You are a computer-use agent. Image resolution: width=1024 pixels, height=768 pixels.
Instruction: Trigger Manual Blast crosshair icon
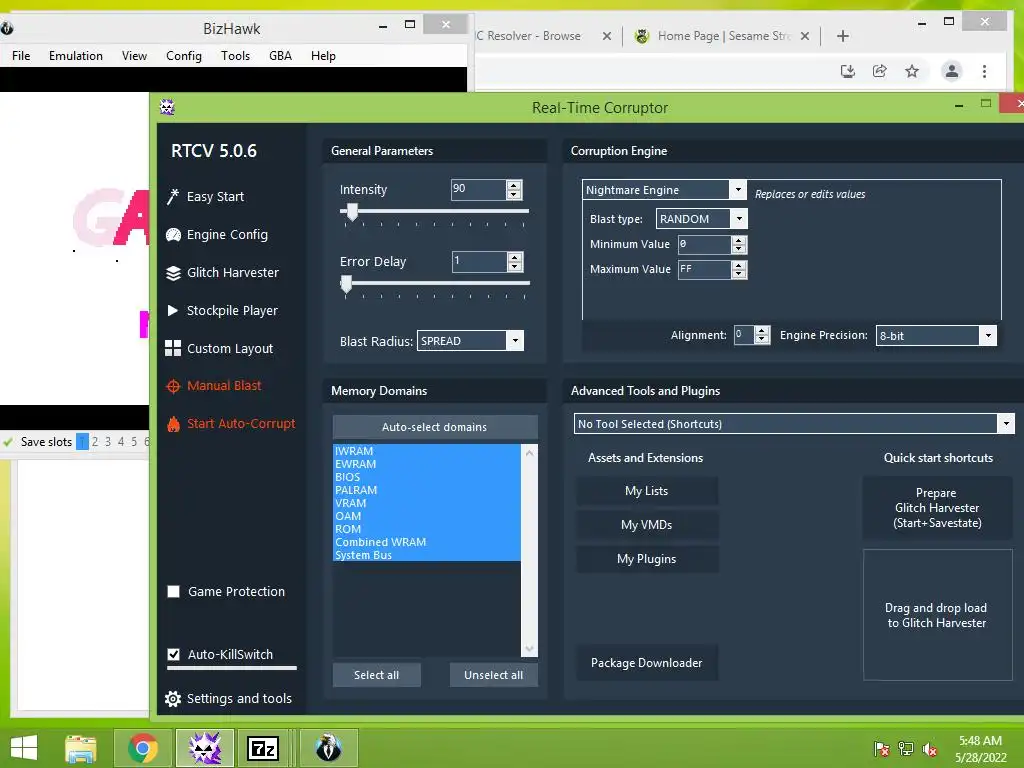173,387
